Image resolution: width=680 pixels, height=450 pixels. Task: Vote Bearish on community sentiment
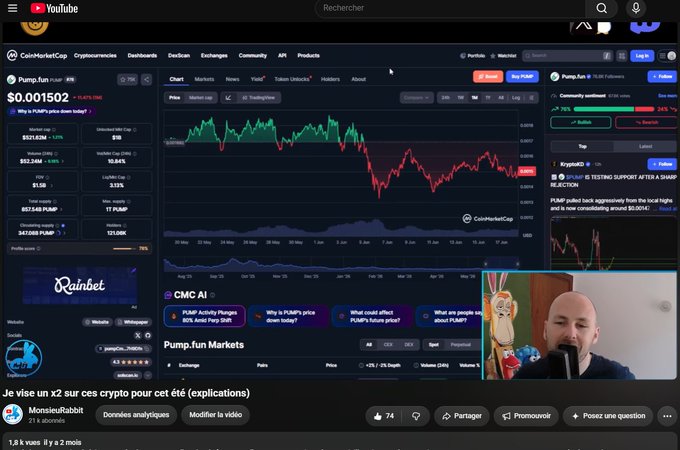[x=646, y=122]
